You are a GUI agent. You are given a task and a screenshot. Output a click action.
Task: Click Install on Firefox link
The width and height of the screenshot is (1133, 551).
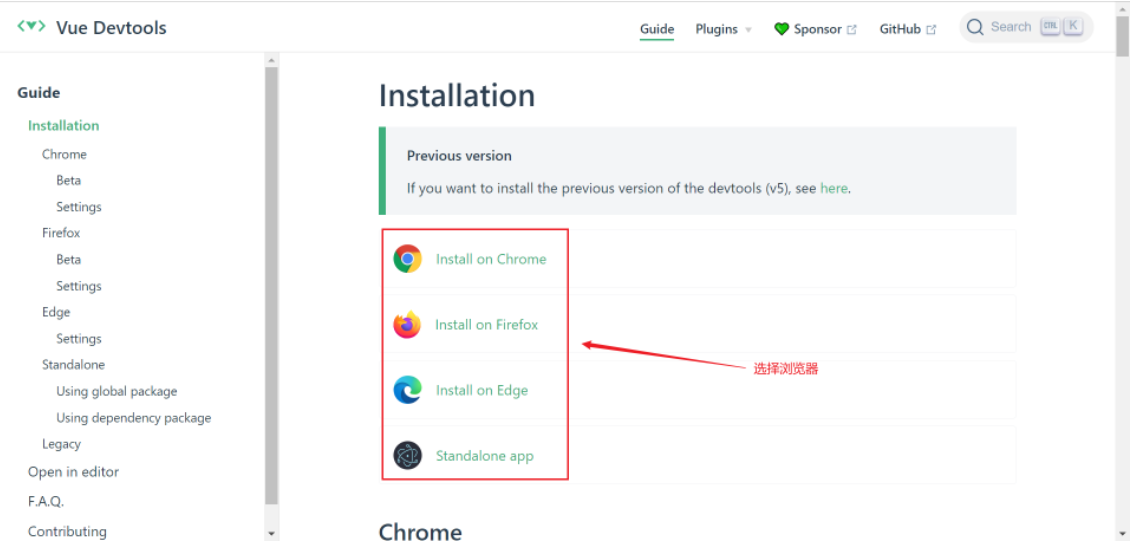(487, 325)
